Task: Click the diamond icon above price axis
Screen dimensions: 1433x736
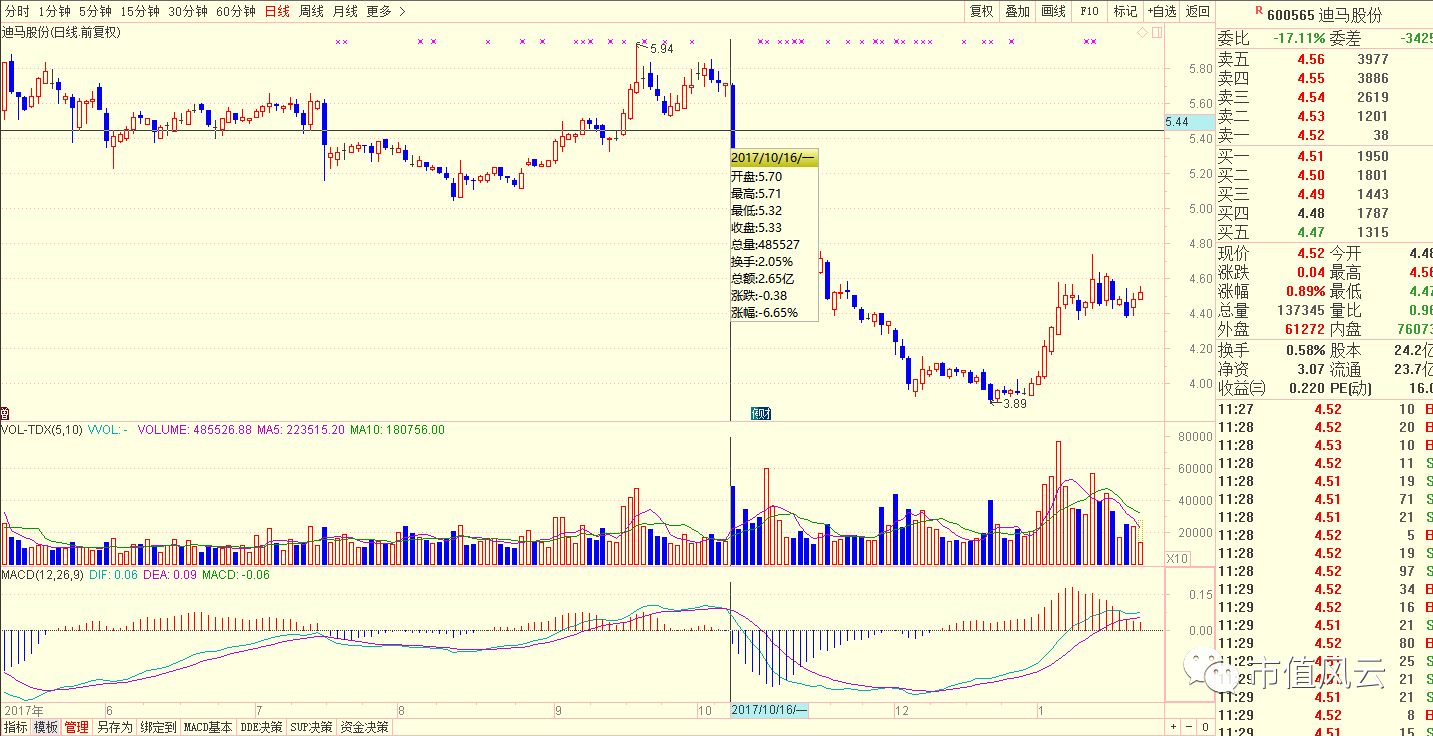Action: pos(1143,33)
